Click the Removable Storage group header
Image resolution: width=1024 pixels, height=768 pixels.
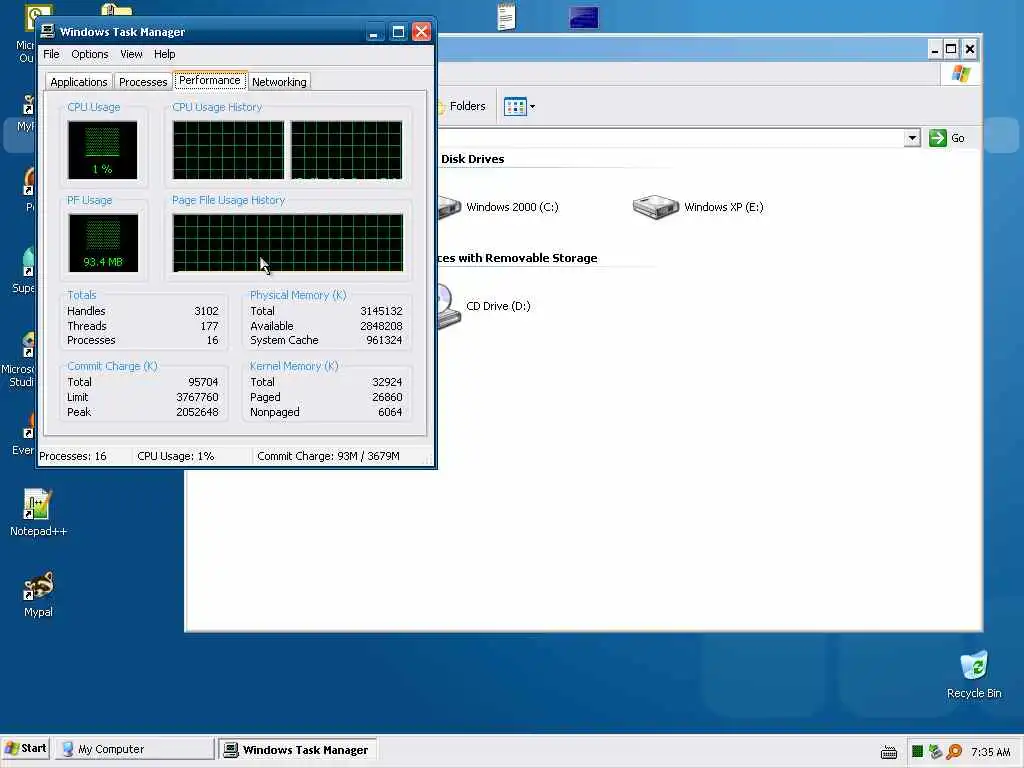click(x=517, y=258)
